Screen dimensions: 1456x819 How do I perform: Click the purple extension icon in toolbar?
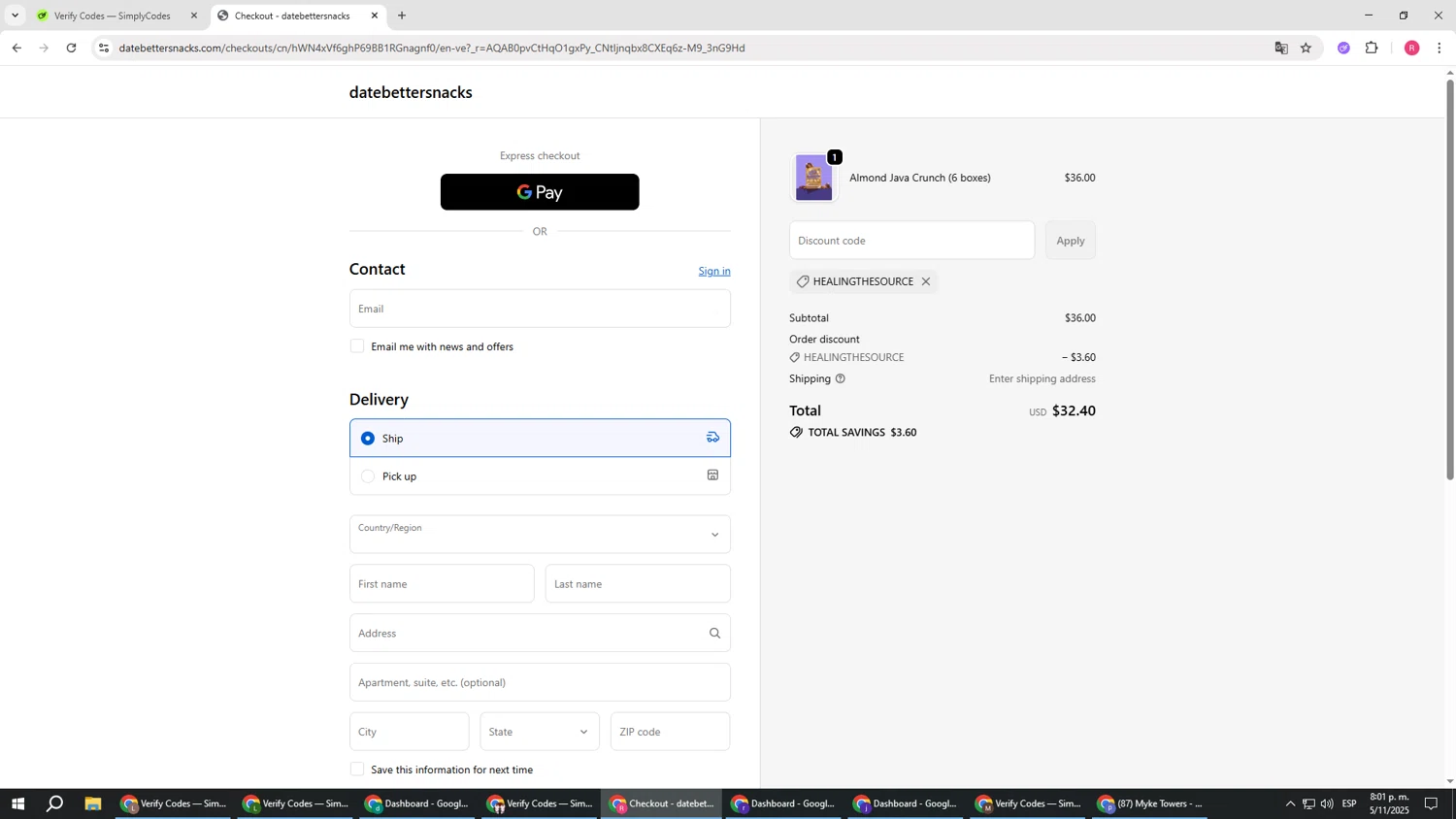(1343, 48)
